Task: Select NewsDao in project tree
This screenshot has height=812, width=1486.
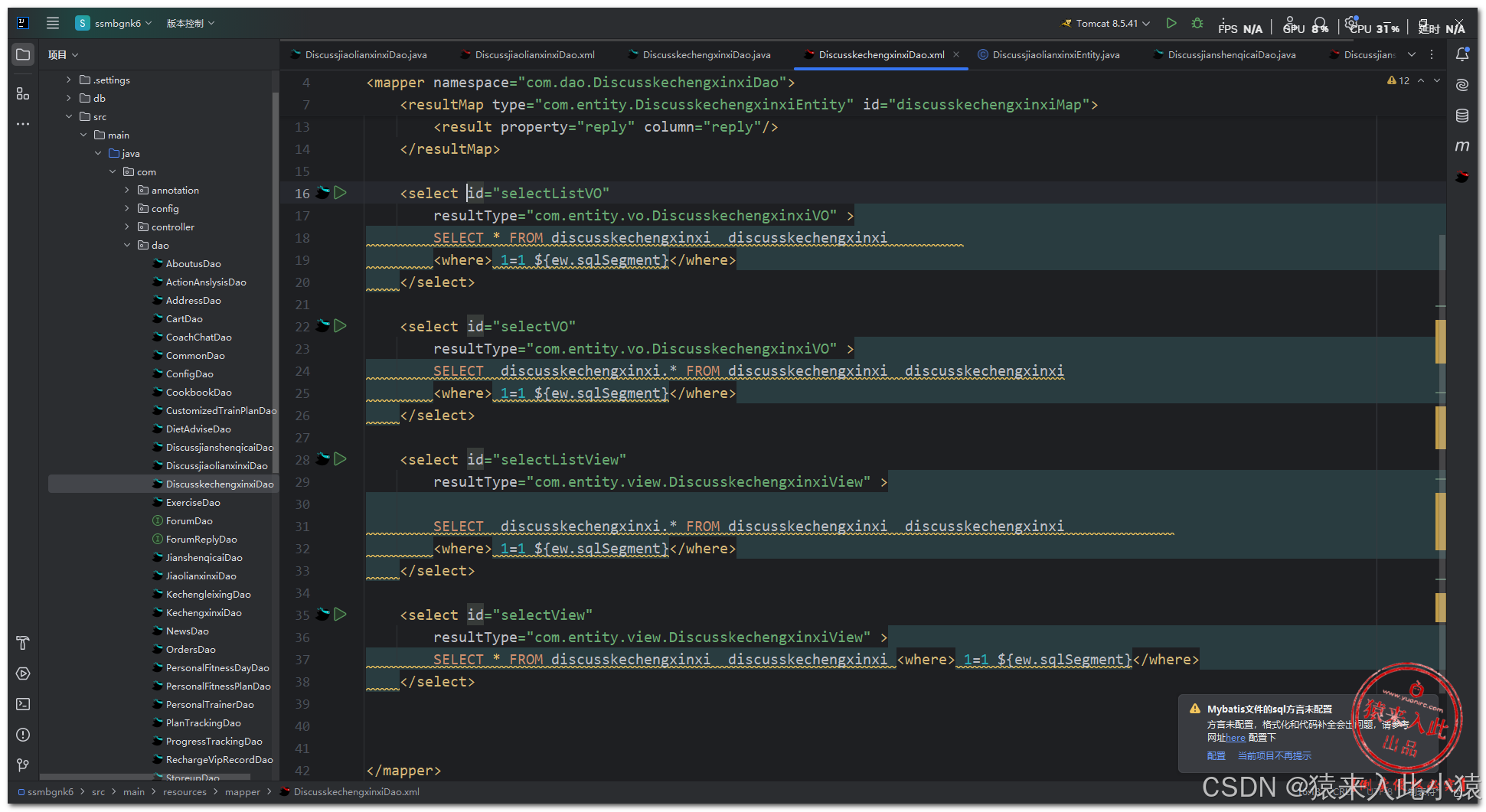Action: pyautogui.click(x=187, y=631)
